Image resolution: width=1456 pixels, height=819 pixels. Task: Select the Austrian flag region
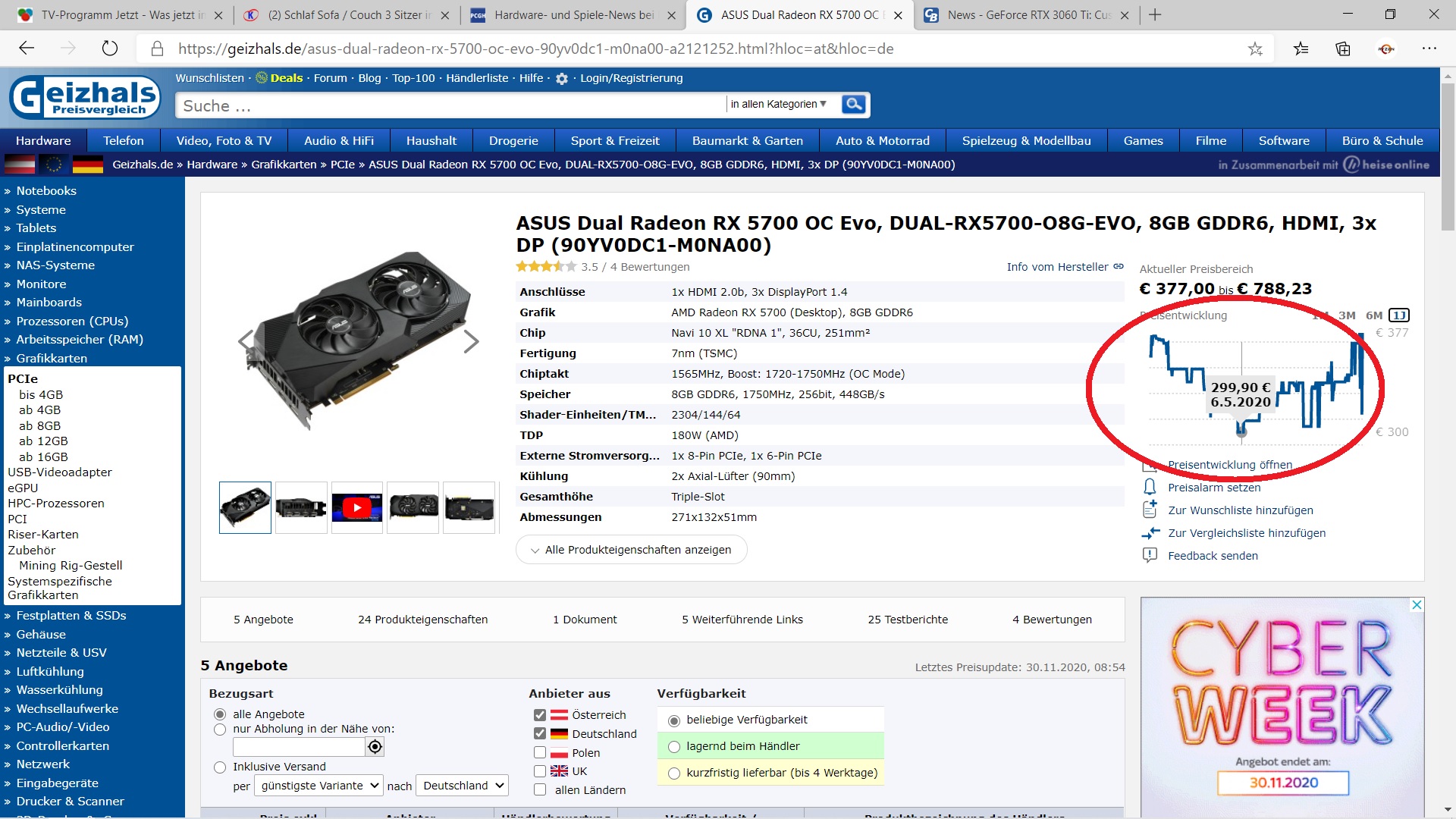point(20,165)
